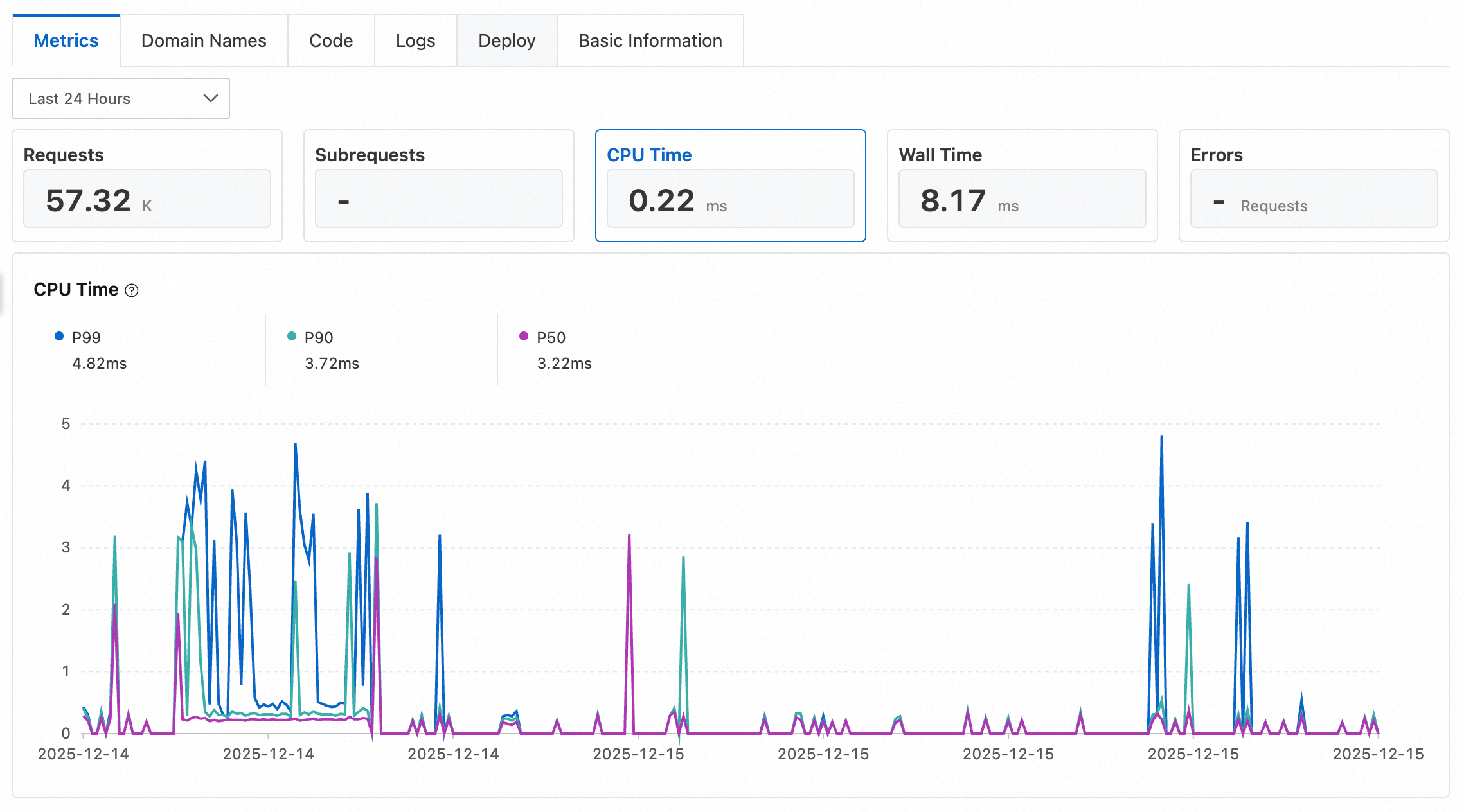Image resolution: width=1464 pixels, height=812 pixels.
Task: Open the Last 24 Hours dropdown
Action: (x=121, y=98)
